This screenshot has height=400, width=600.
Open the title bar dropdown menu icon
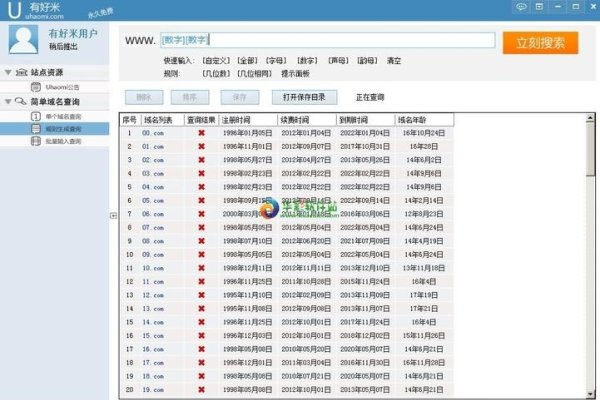(539, 7)
